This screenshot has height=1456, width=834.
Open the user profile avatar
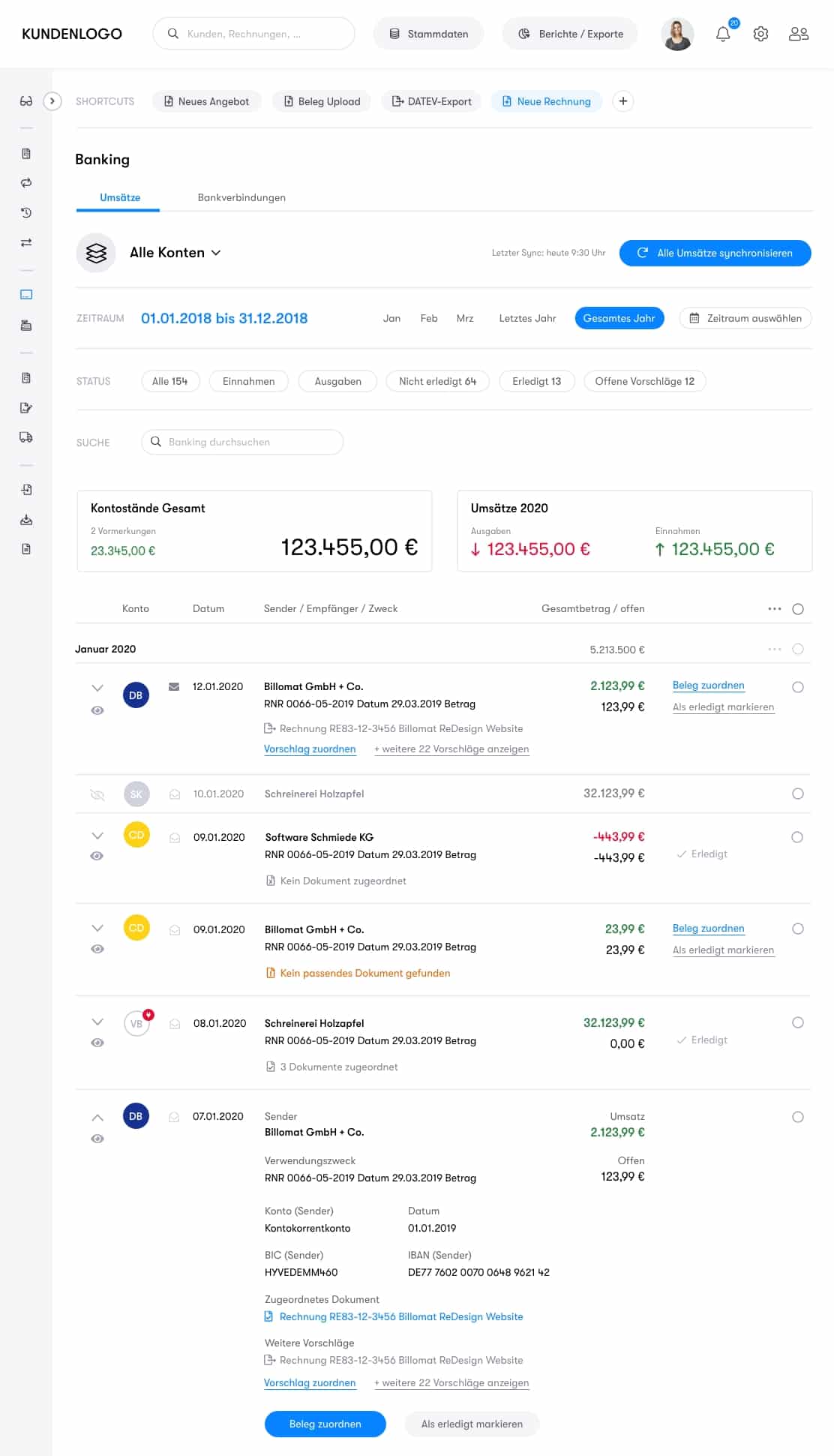click(x=676, y=35)
